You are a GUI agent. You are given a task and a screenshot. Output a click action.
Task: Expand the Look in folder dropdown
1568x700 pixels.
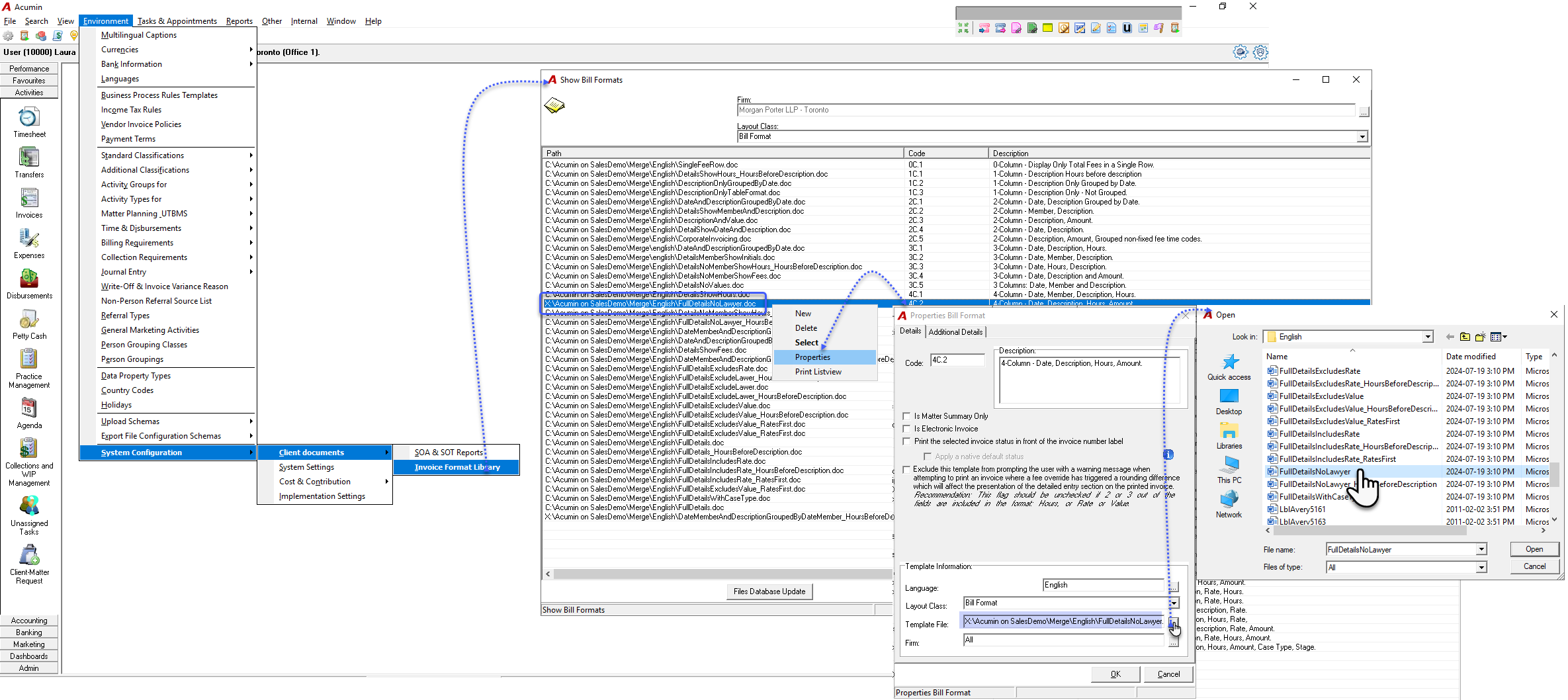(x=1428, y=337)
